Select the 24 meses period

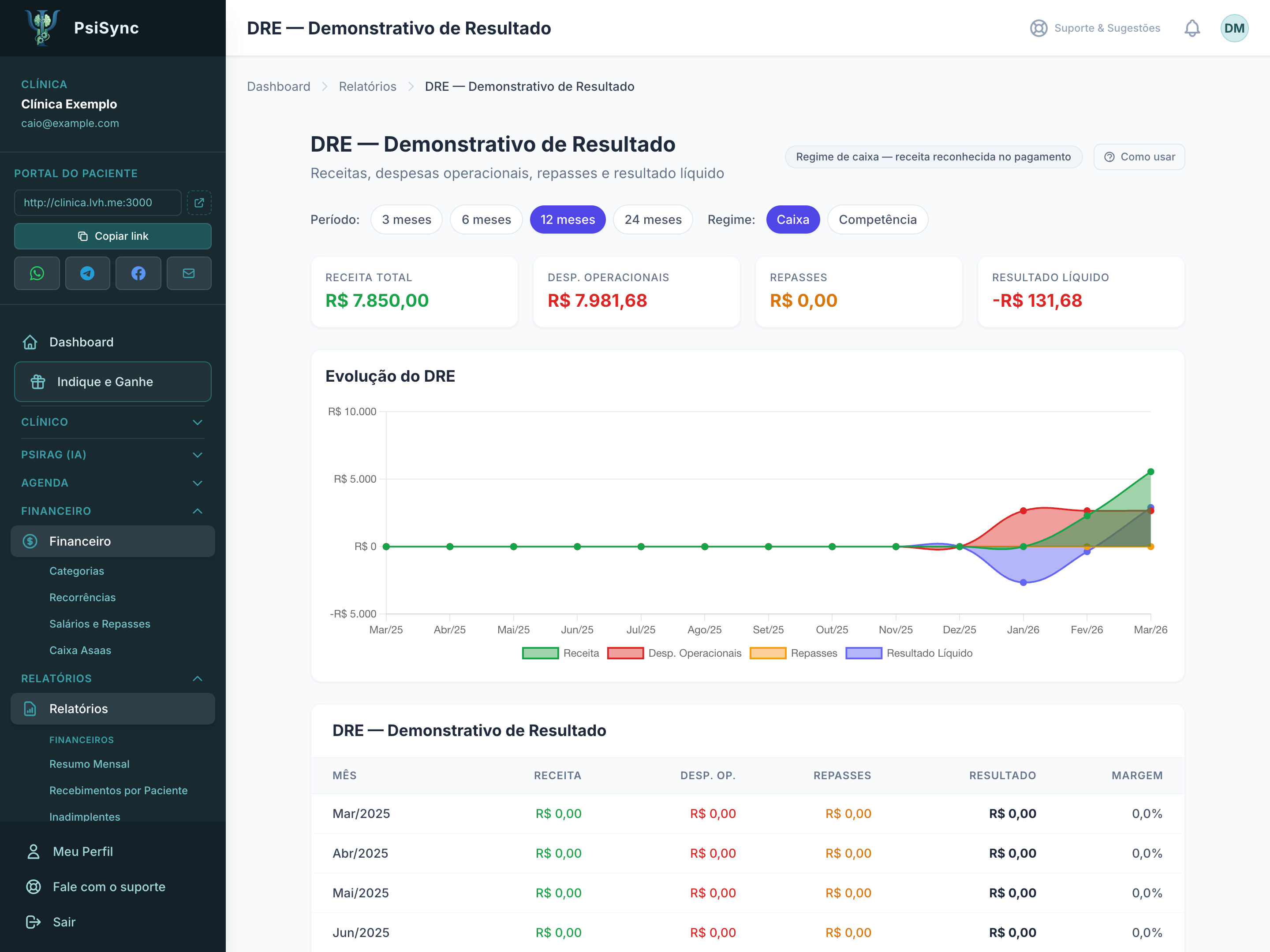click(x=653, y=220)
